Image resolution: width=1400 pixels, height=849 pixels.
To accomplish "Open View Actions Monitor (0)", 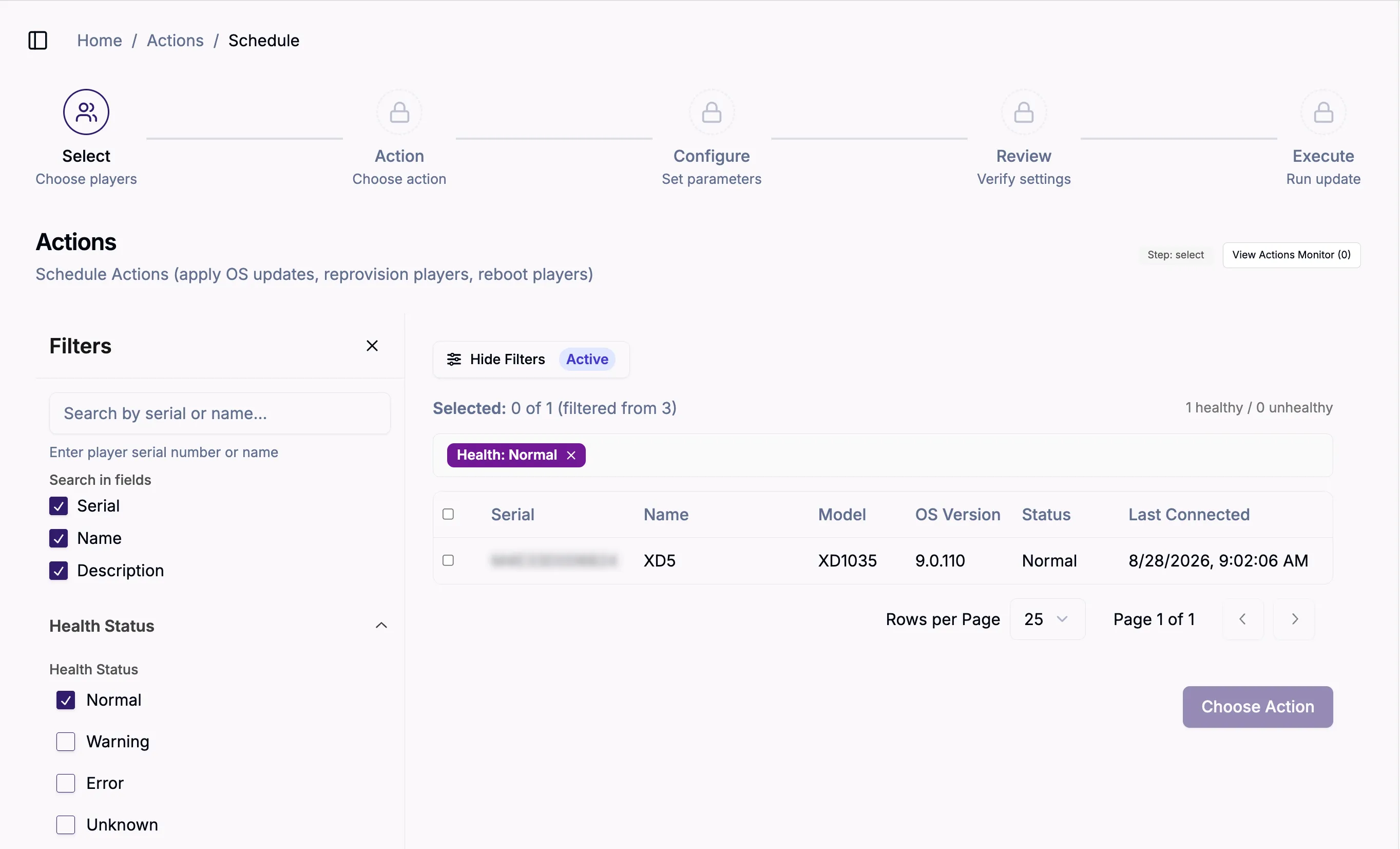I will pos(1291,255).
